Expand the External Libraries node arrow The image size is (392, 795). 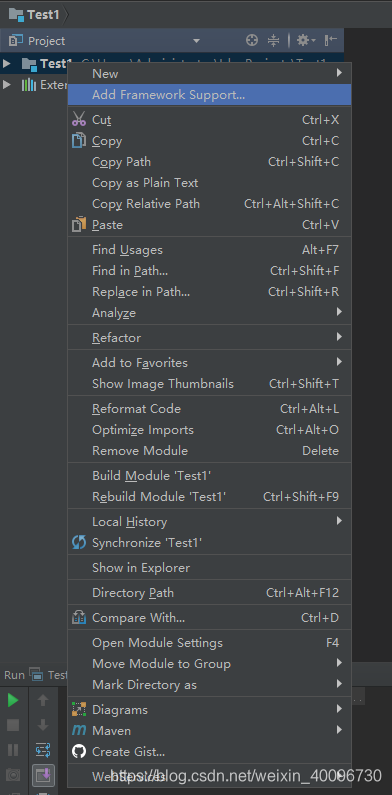point(7,84)
